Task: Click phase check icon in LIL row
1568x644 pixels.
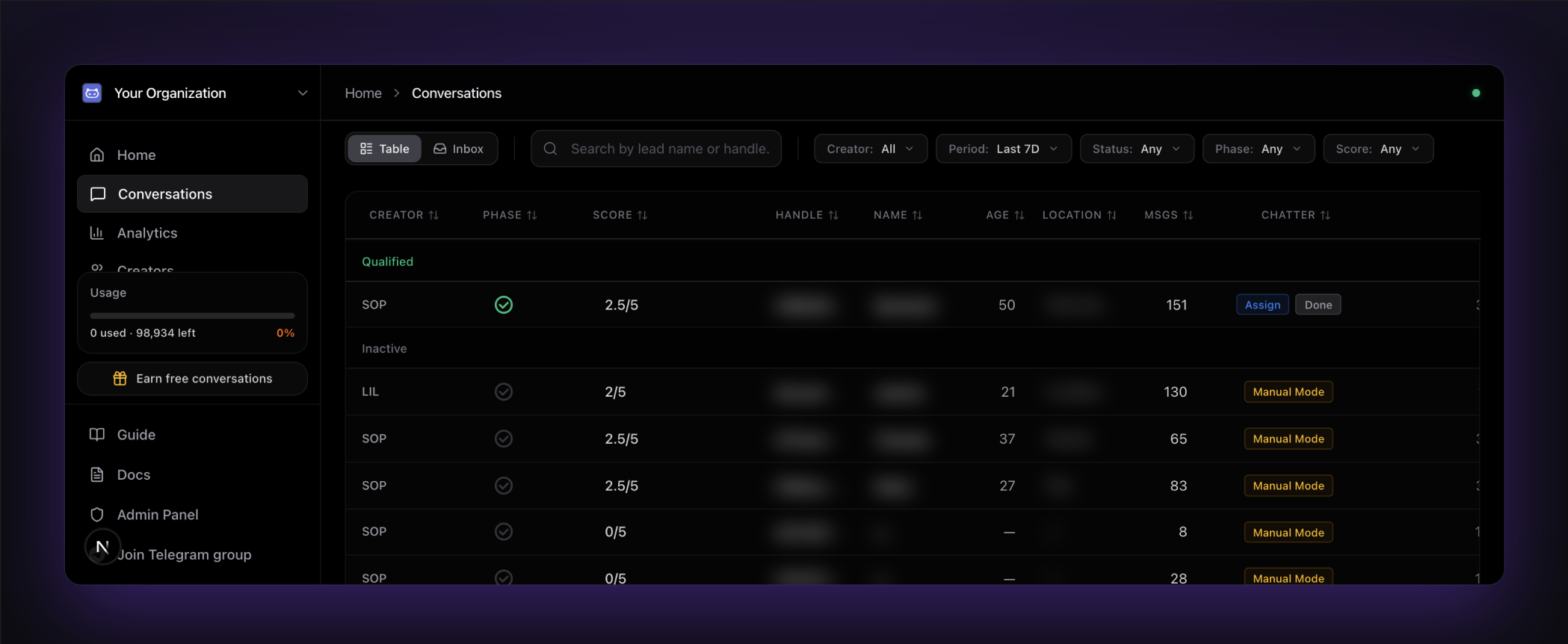Action: [x=504, y=391]
